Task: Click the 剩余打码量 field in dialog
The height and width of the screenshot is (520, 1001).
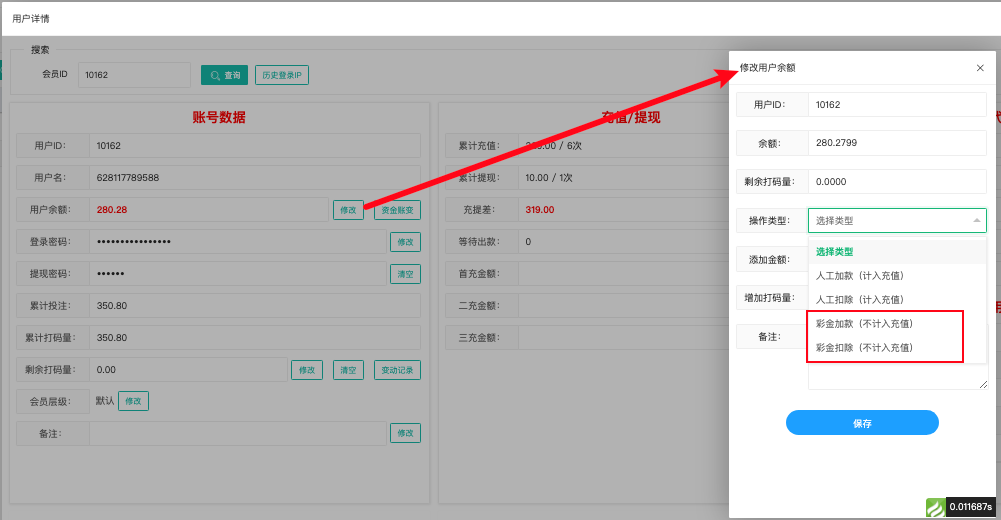Action: click(897, 182)
